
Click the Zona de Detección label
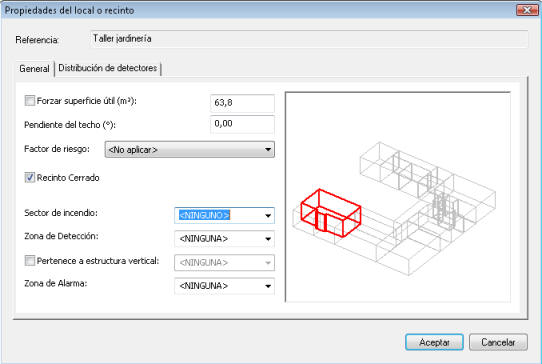(61, 236)
